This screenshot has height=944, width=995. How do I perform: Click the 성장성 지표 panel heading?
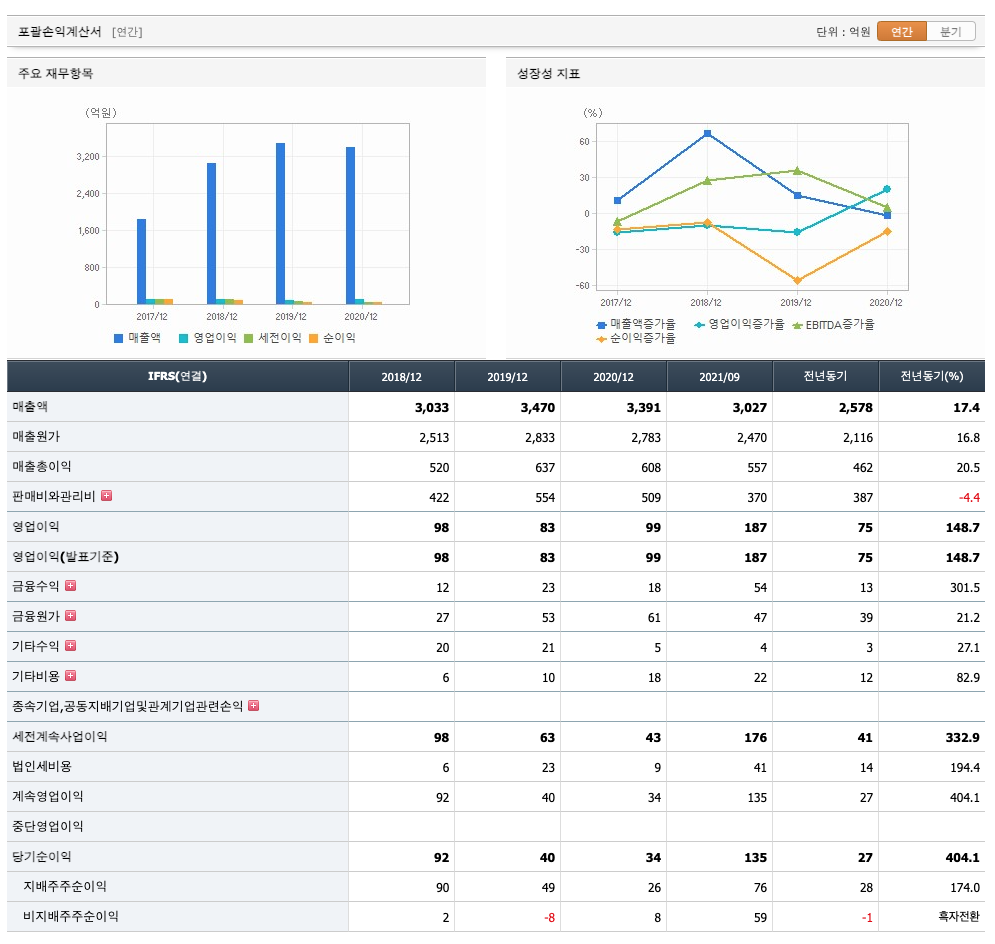[549, 73]
